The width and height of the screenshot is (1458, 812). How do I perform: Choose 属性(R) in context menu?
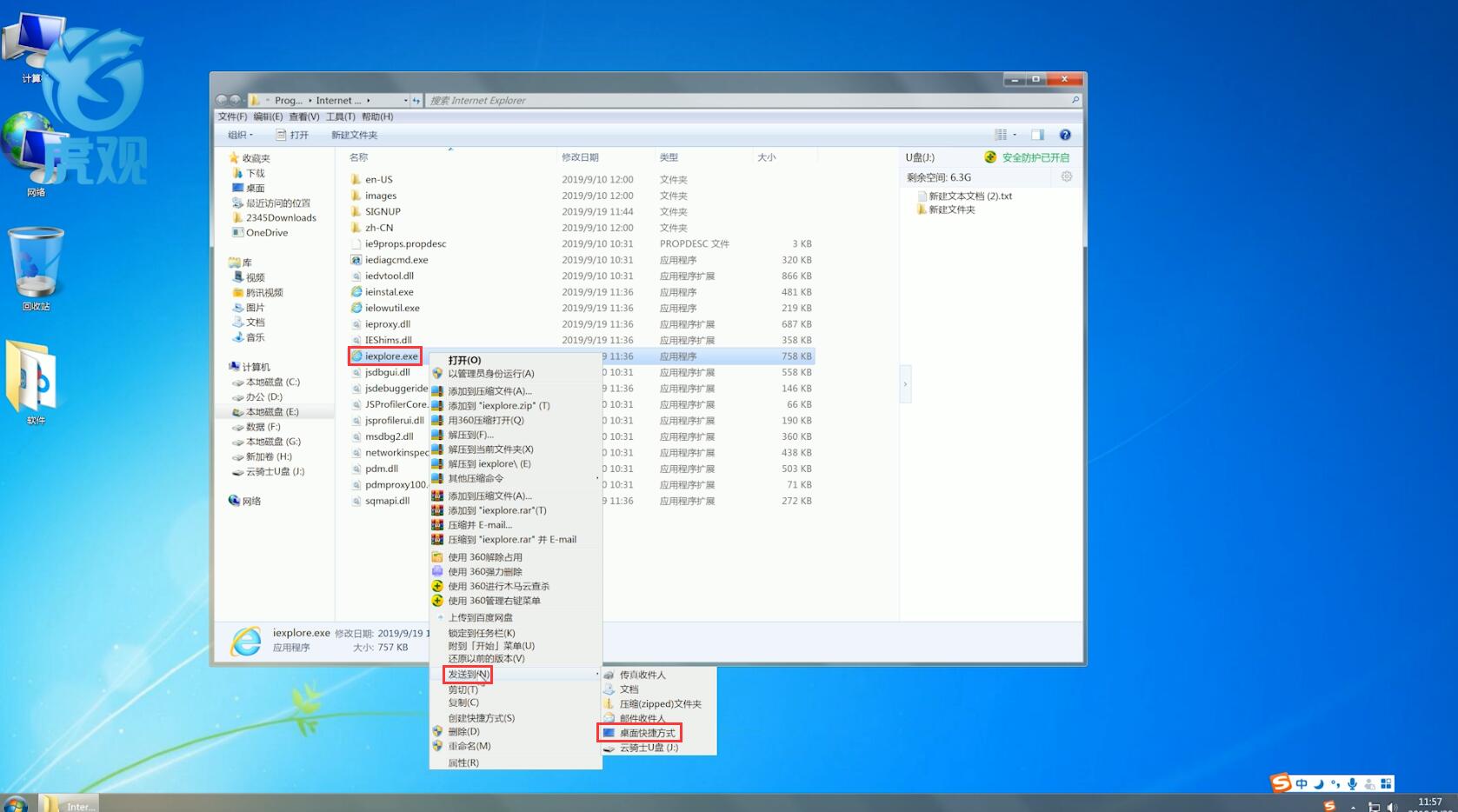516,762
